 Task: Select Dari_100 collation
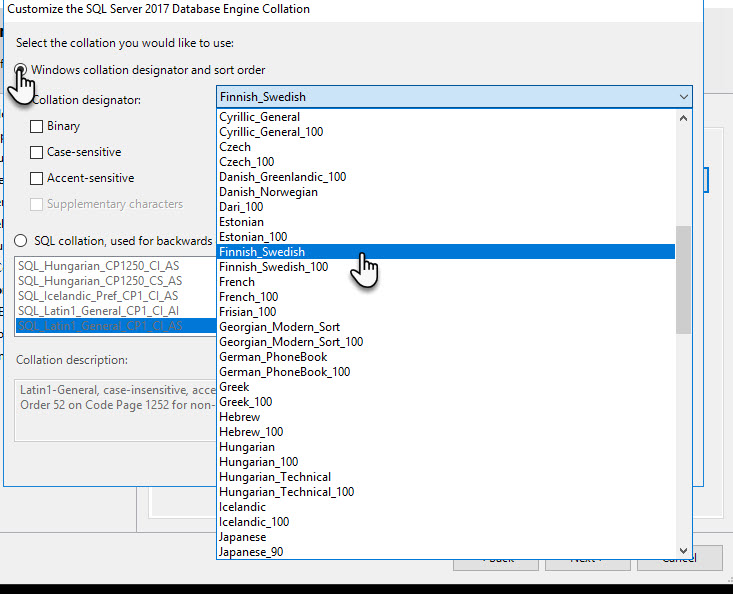coord(446,207)
